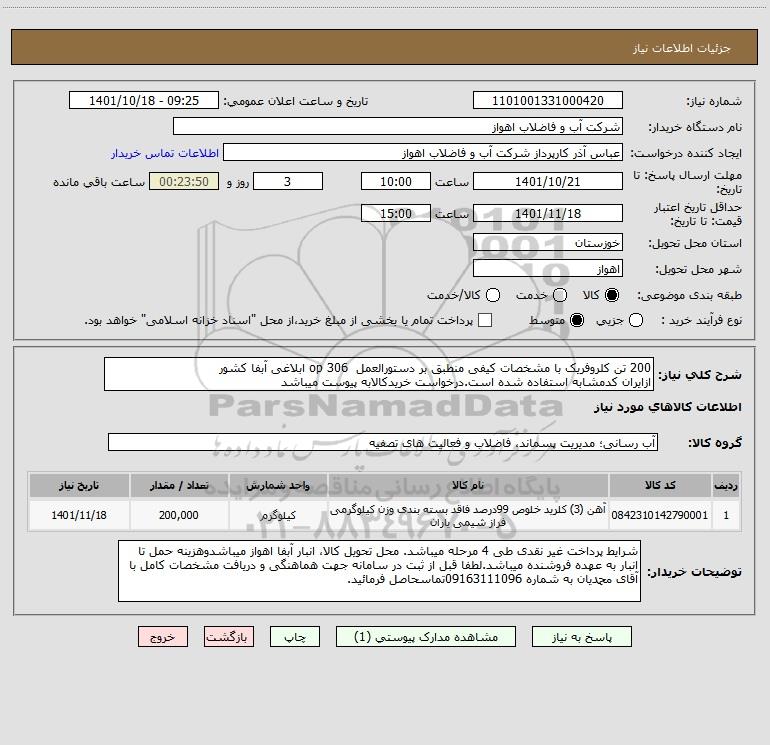This screenshot has width=770, height=745.
Task: Click the delivery province field خوزستان
Action: point(548,243)
